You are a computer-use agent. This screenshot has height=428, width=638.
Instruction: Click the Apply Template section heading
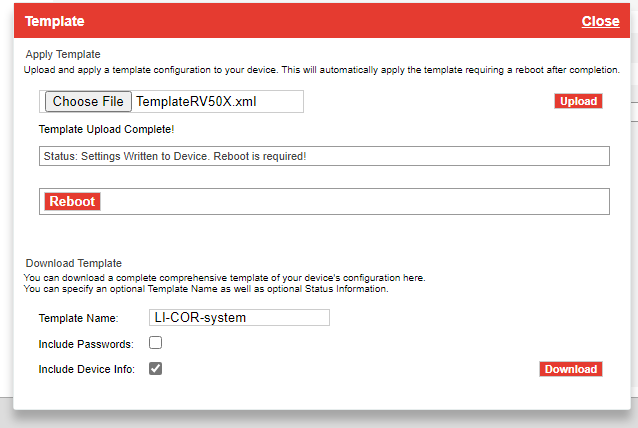pos(63,54)
